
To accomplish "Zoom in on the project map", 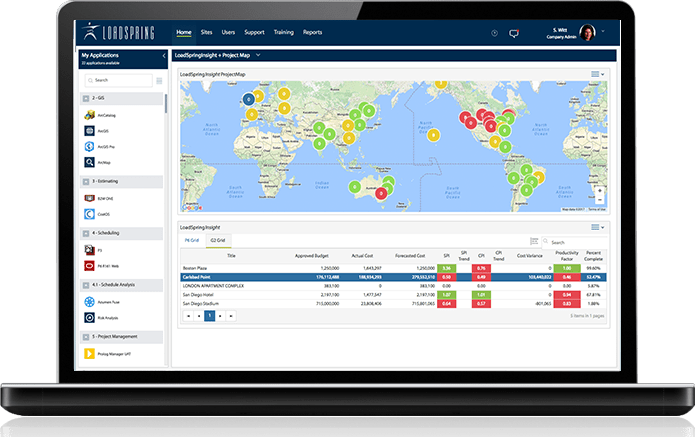I will [x=600, y=191].
